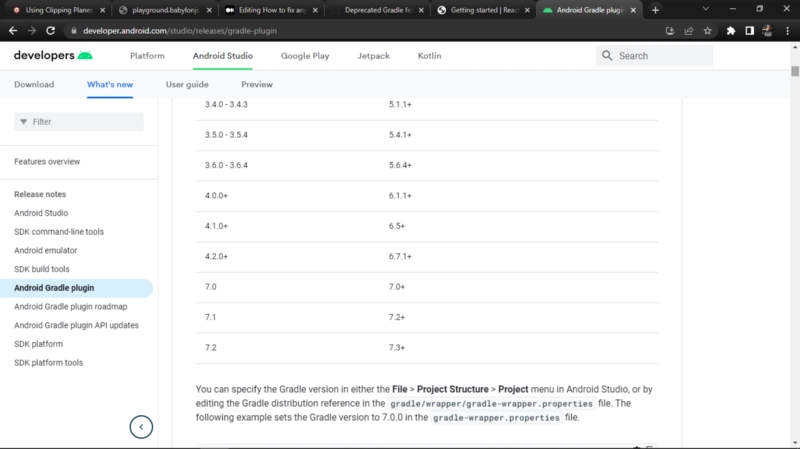
Task: Open tab search dropdown arrow
Action: coord(706,9)
